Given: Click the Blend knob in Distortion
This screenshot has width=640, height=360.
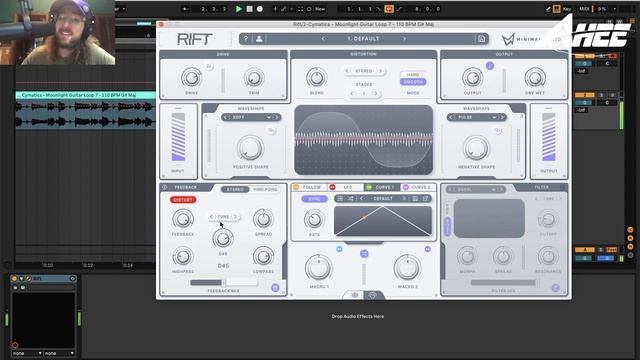Looking at the screenshot, I should (316, 78).
